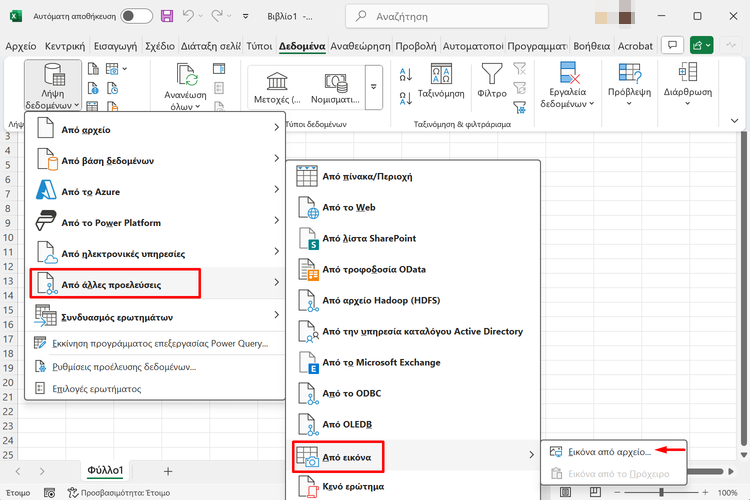The height and width of the screenshot is (500, 750).
Task: Open the Ταξινόμηση sort dialog
Action: click(x=441, y=80)
